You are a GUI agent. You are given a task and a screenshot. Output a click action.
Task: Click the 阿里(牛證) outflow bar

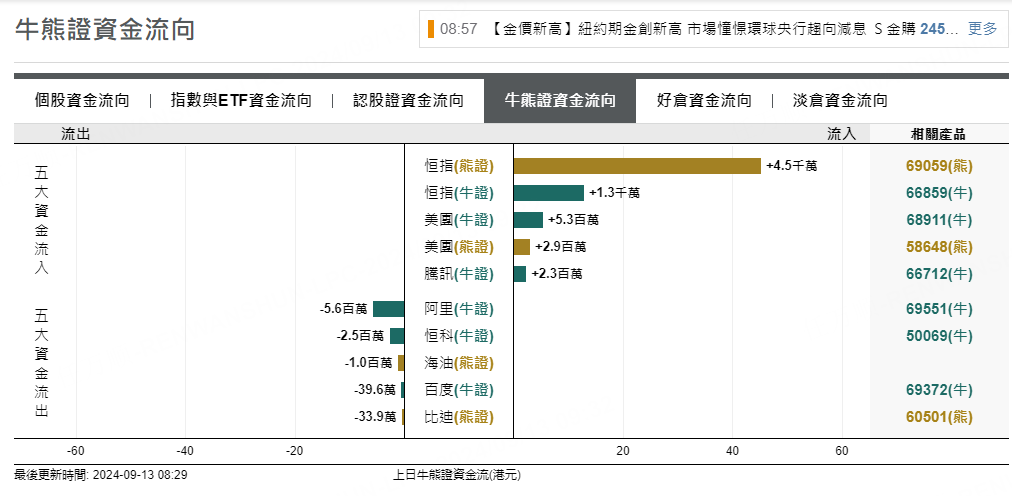pos(389,309)
